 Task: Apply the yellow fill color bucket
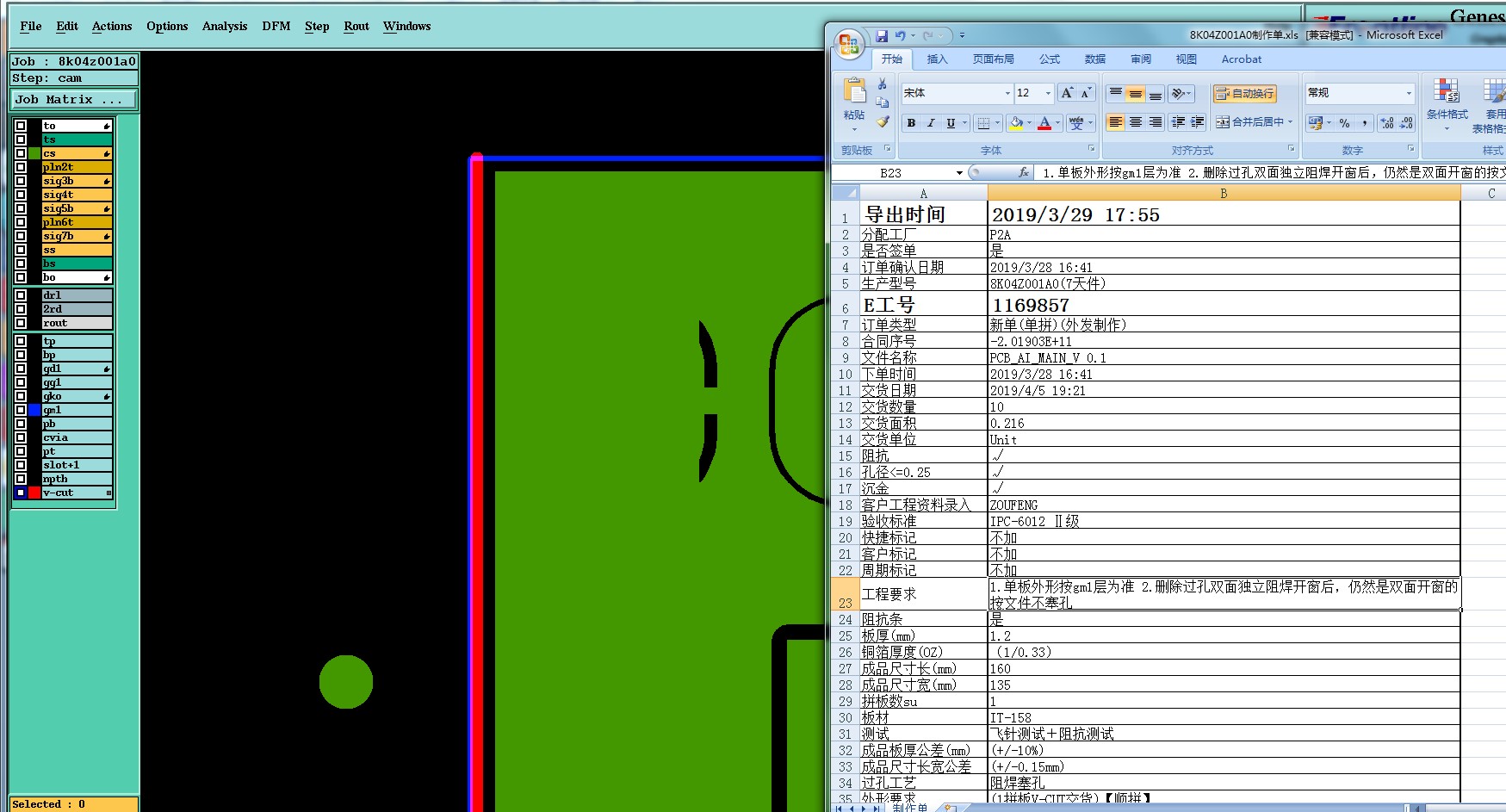pyautogui.click(x=1017, y=123)
